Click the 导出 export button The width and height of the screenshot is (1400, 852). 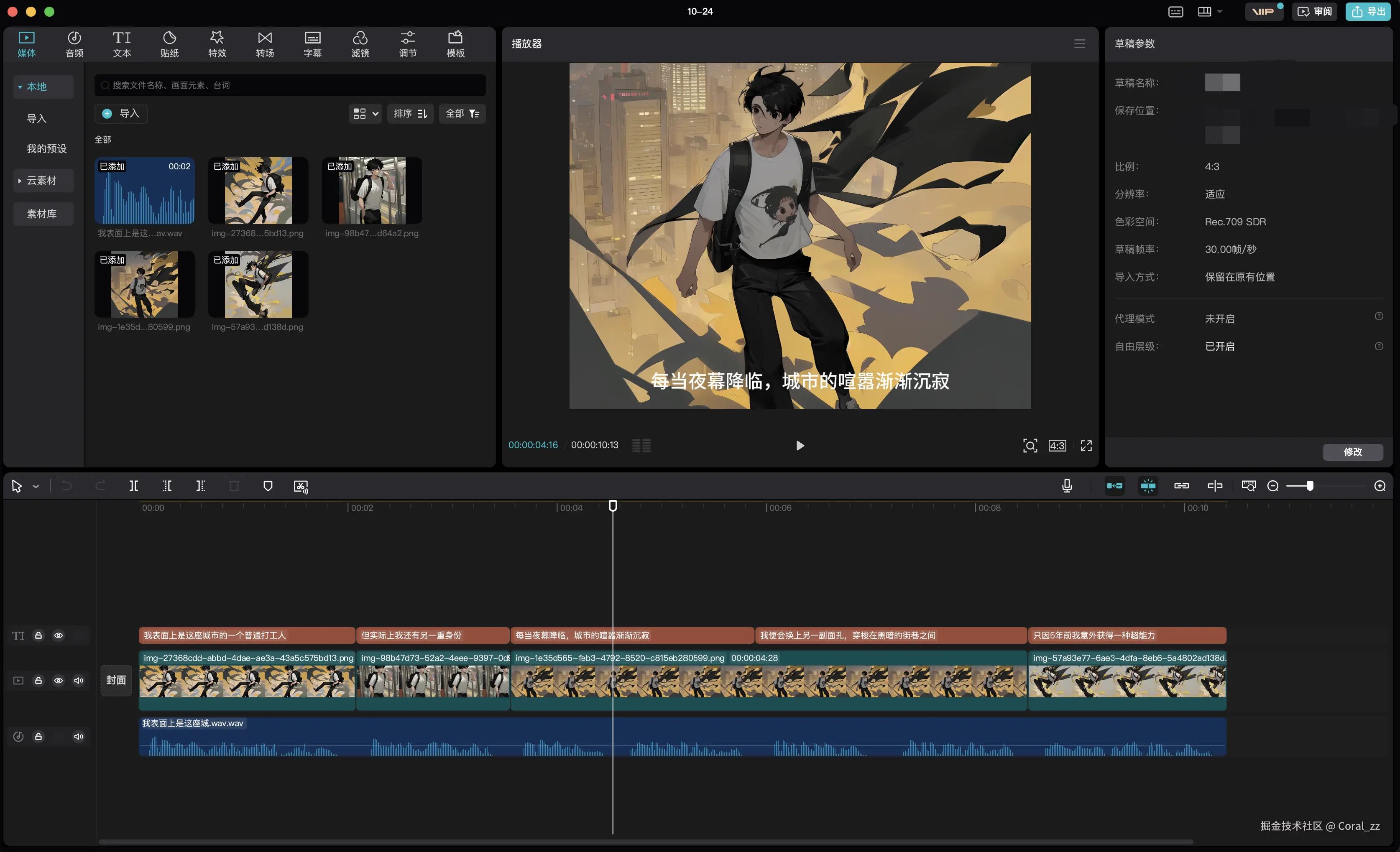[1368, 12]
